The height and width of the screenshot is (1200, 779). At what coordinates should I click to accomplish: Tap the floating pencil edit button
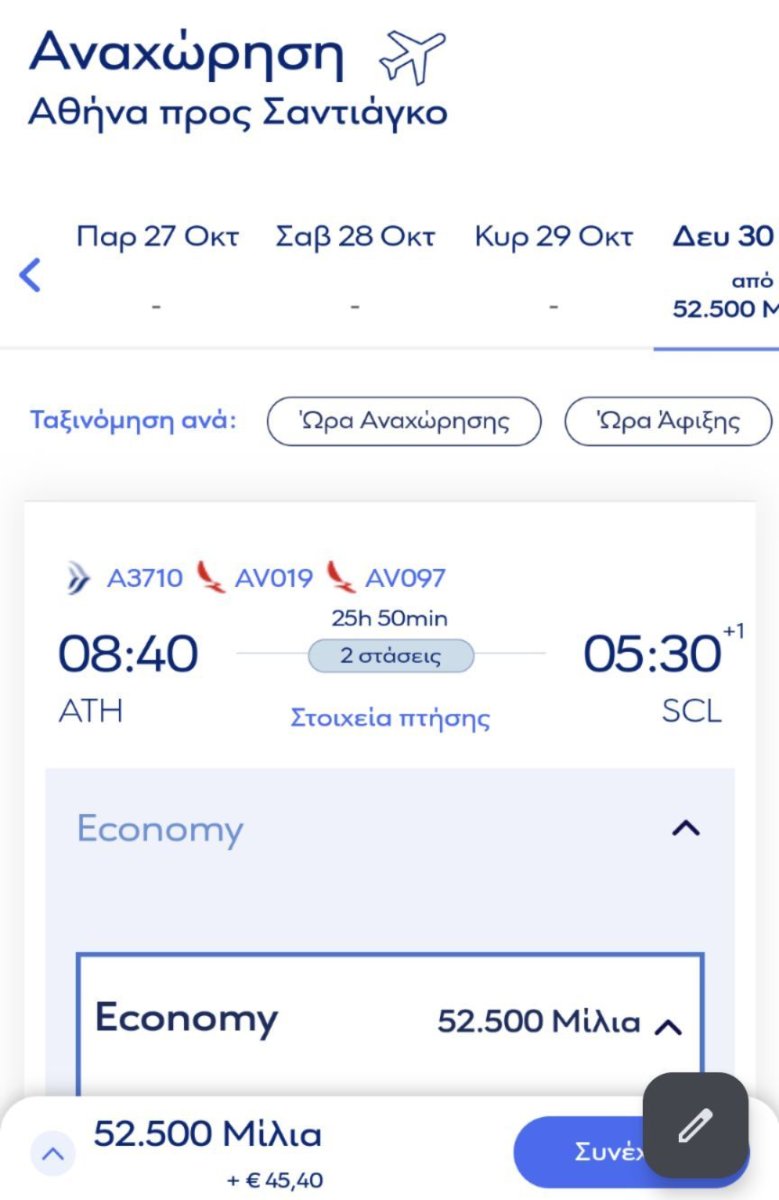click(695, 1126)
